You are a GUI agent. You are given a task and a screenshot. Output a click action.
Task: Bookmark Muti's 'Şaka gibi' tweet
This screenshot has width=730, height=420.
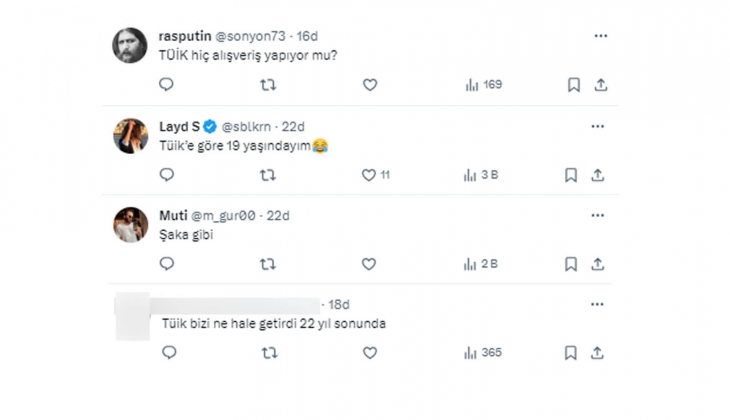pyautogui.click(x=571, y=264)
